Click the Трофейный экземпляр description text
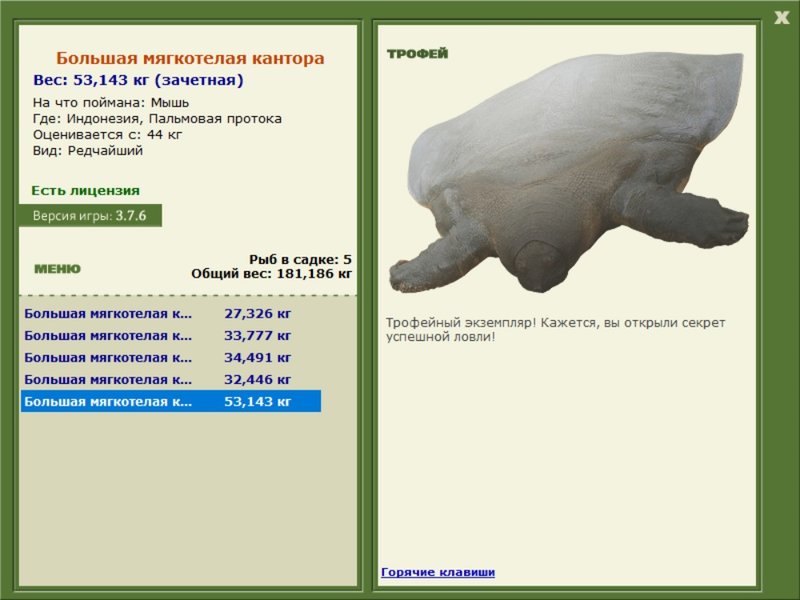The height and width of the screenshot is (600, 800). pos(555,330)
